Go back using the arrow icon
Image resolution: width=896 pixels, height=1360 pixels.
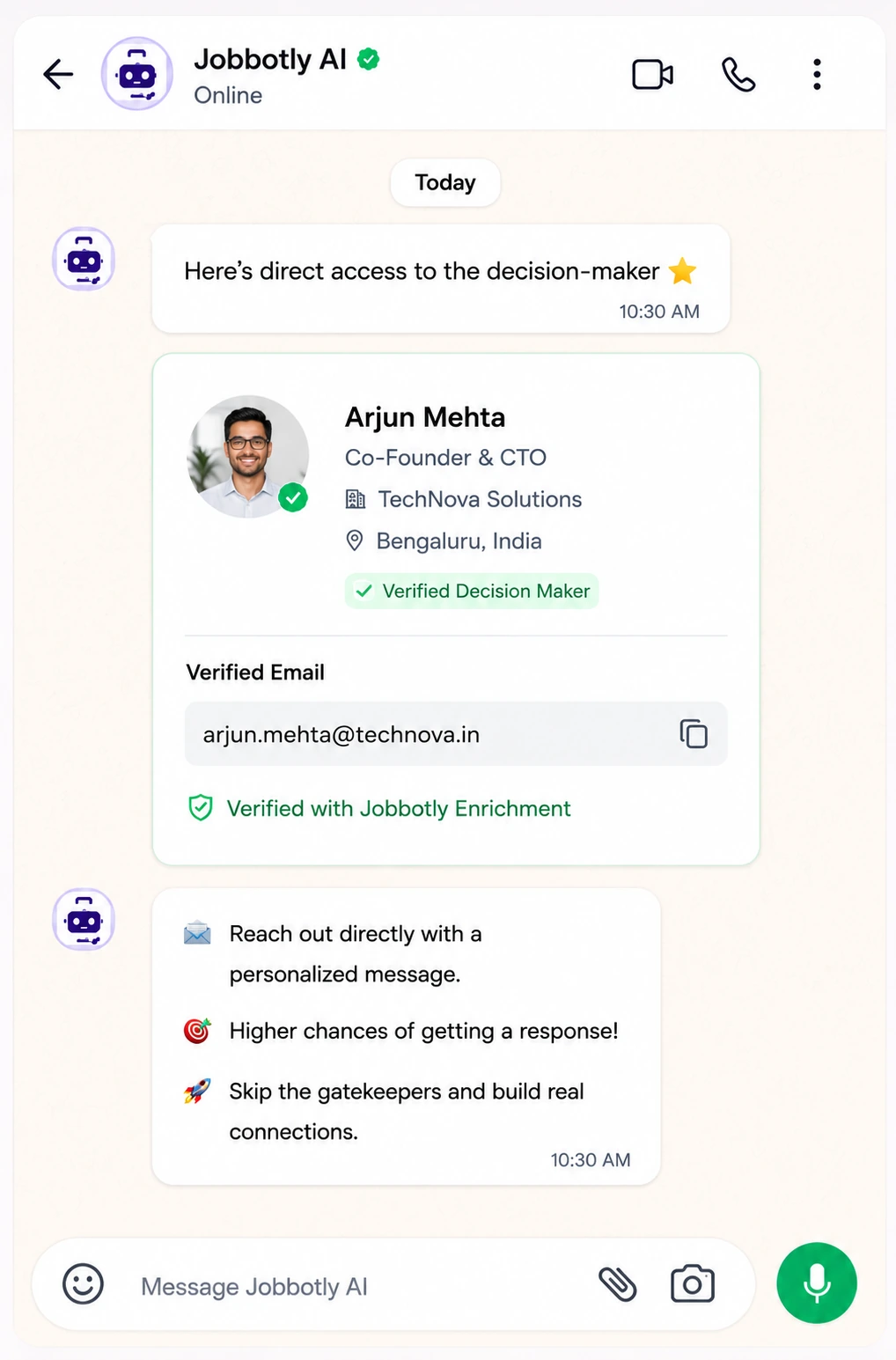tap(58, 74)
